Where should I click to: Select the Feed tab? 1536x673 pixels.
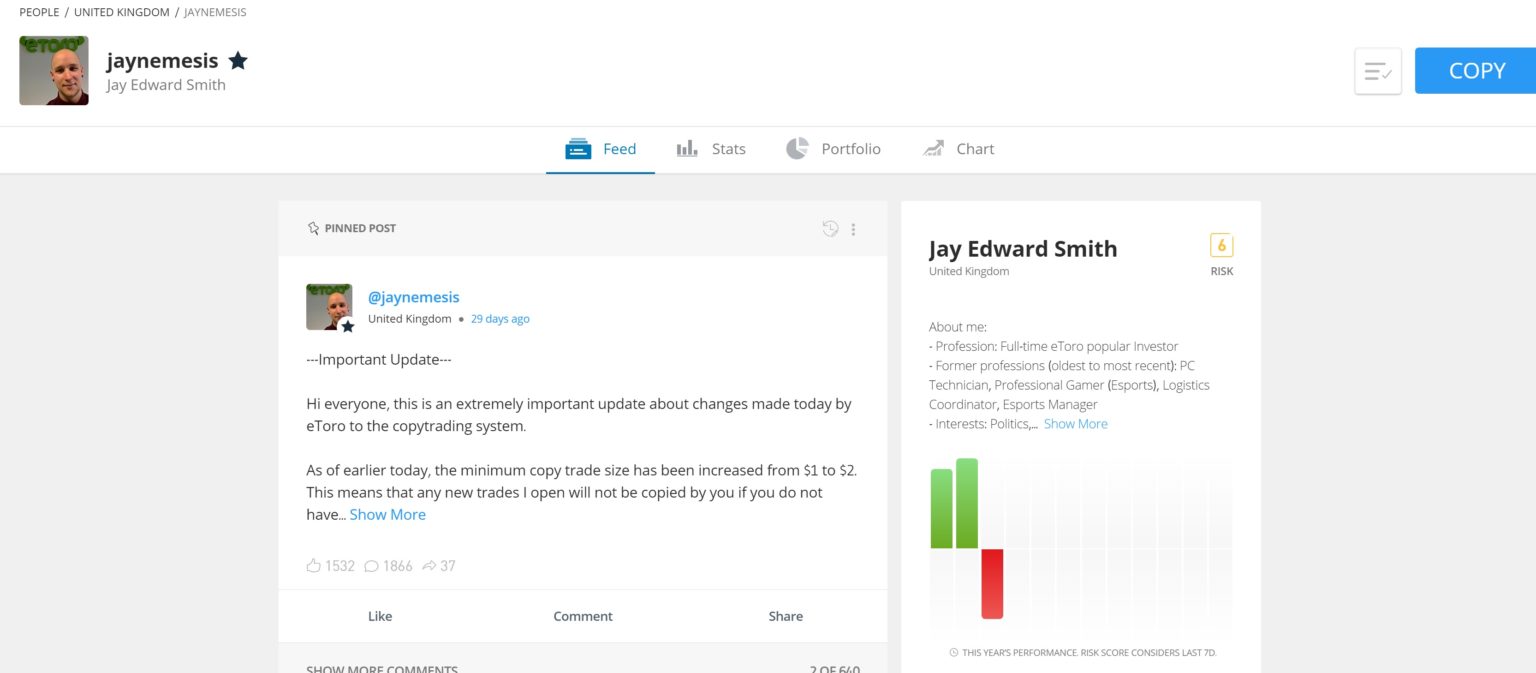[x=600, y=149]
